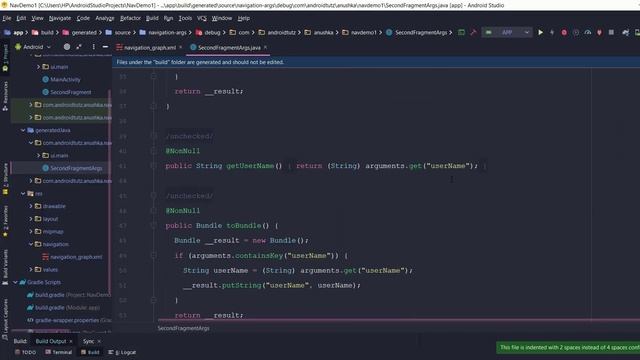Close the SecondFragmentArgs.java tab
Image resolution: width=640 pixels, height=360 pixels.
[265, 47]
